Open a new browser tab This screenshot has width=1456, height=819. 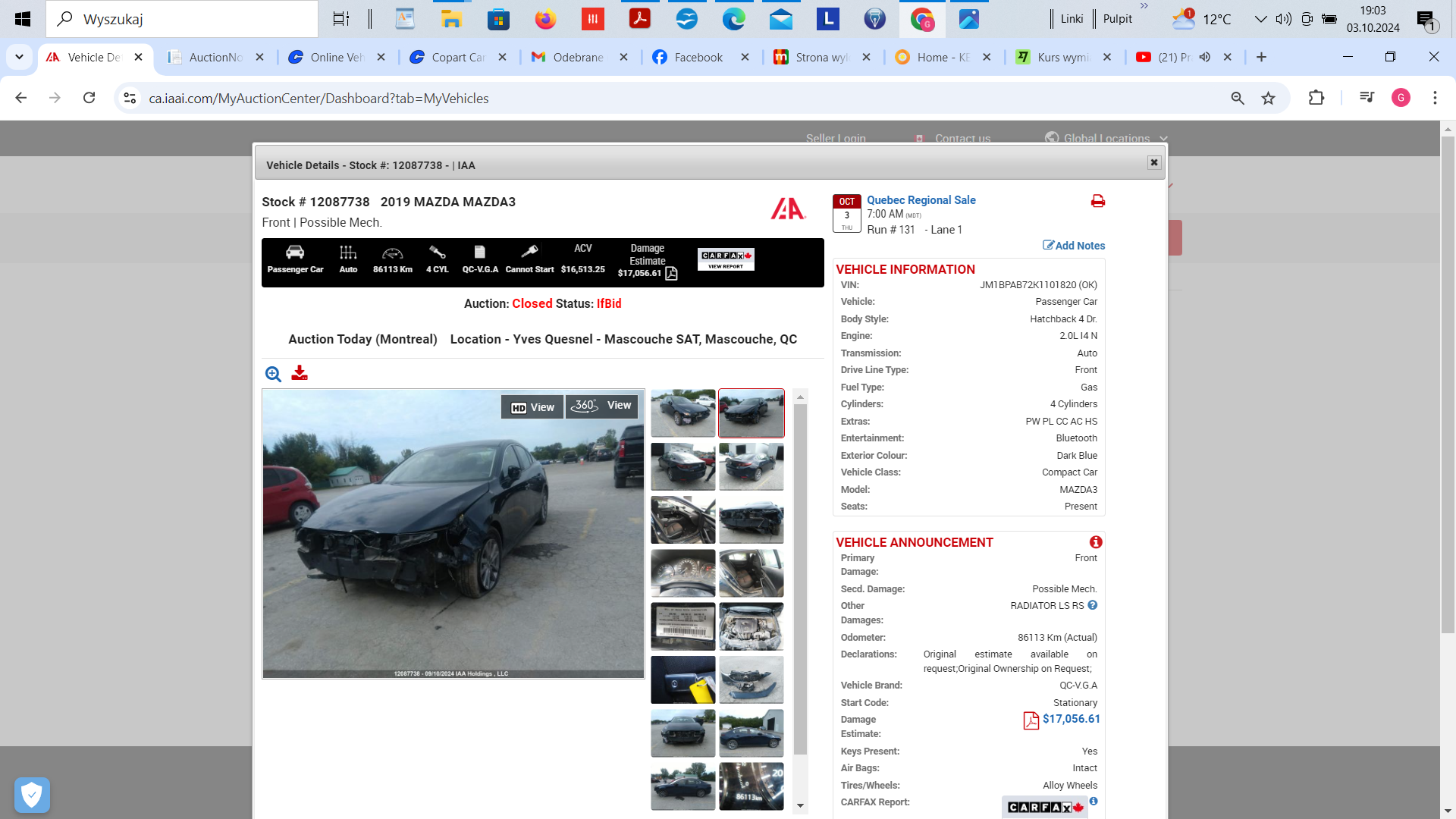(1261, 57)
